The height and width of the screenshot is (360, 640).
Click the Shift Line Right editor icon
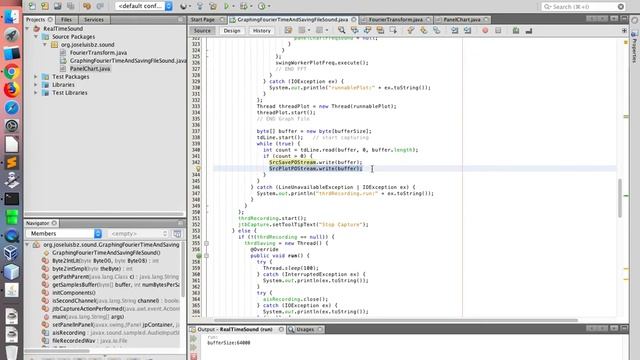tap(467, 31)
